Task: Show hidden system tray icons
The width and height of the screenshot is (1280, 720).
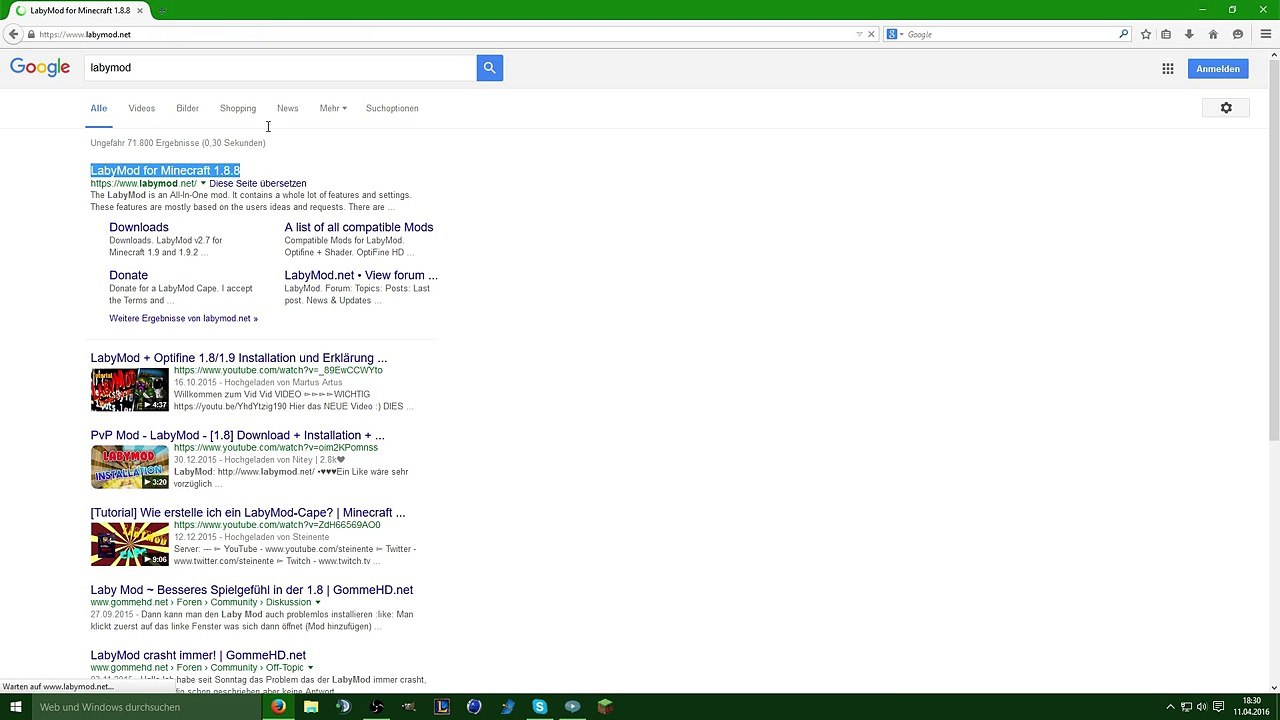Action: [x=1171, y=707]
